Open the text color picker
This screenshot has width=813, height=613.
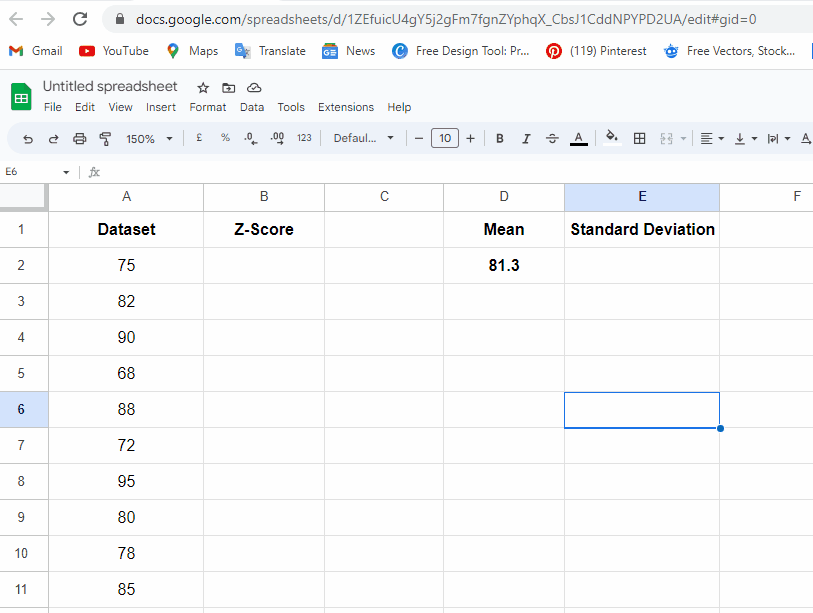tap(579, 138)
